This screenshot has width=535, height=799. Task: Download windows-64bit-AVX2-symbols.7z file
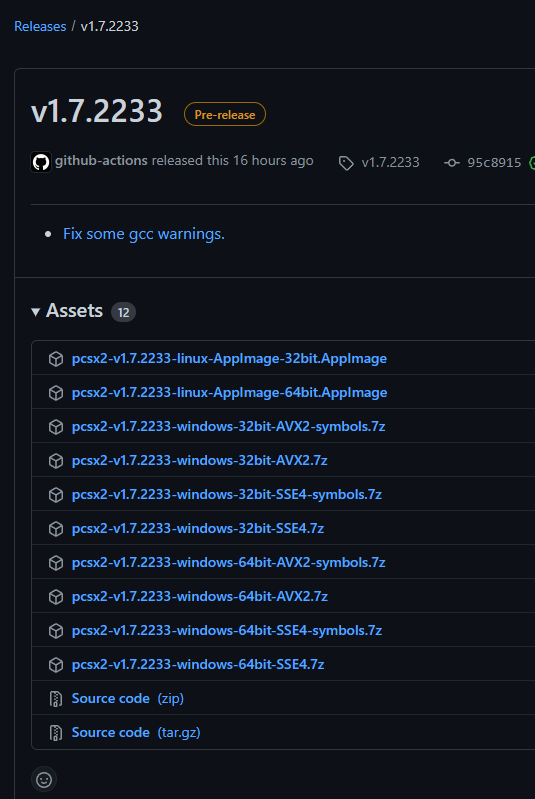point(228,563)
